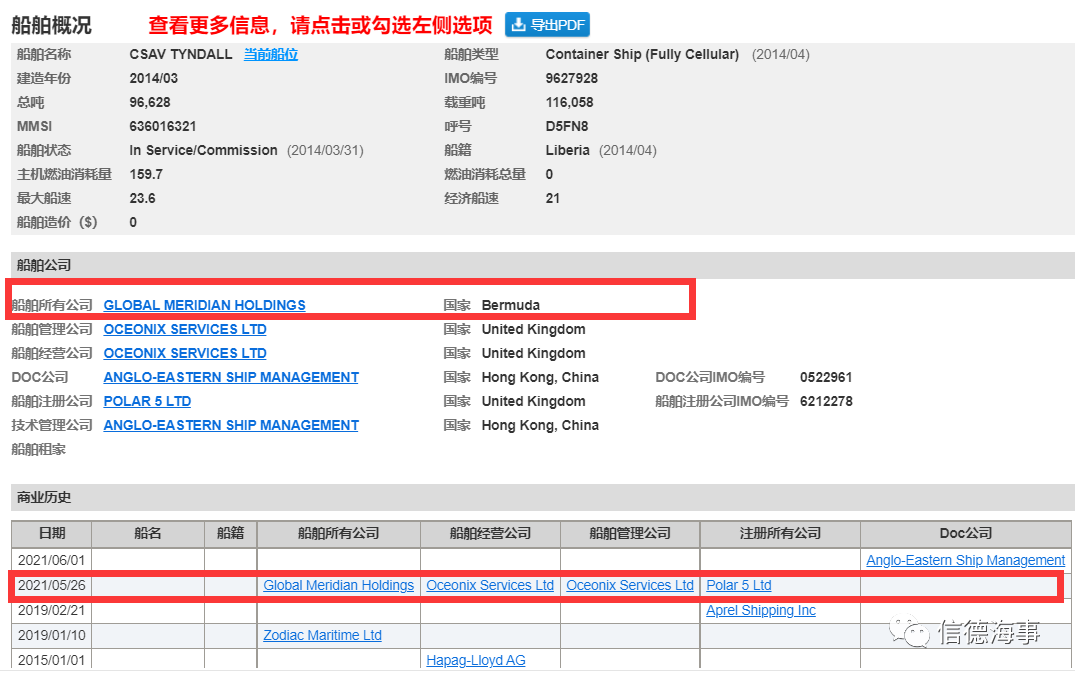Screen dimensions: 1075x679
Task: Open GLOBAL MERIDIAN HOLDINGS owner company link
Action: pyautogui.click(x=204, y=305)
